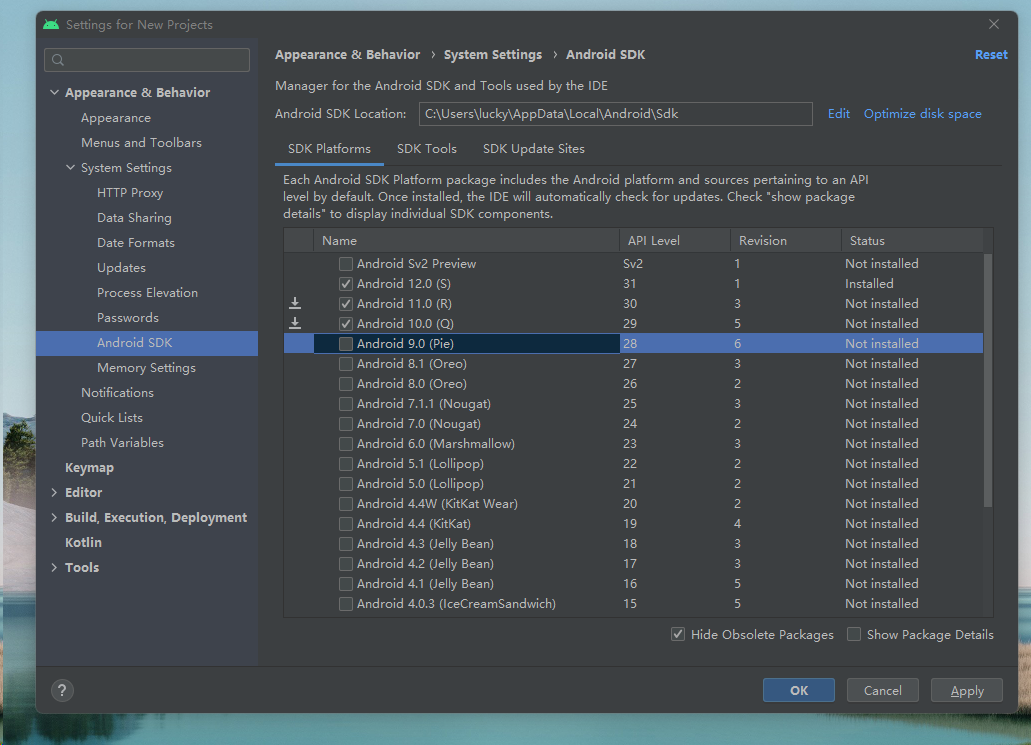Click the Android SDK Location path field

[615, 114]
